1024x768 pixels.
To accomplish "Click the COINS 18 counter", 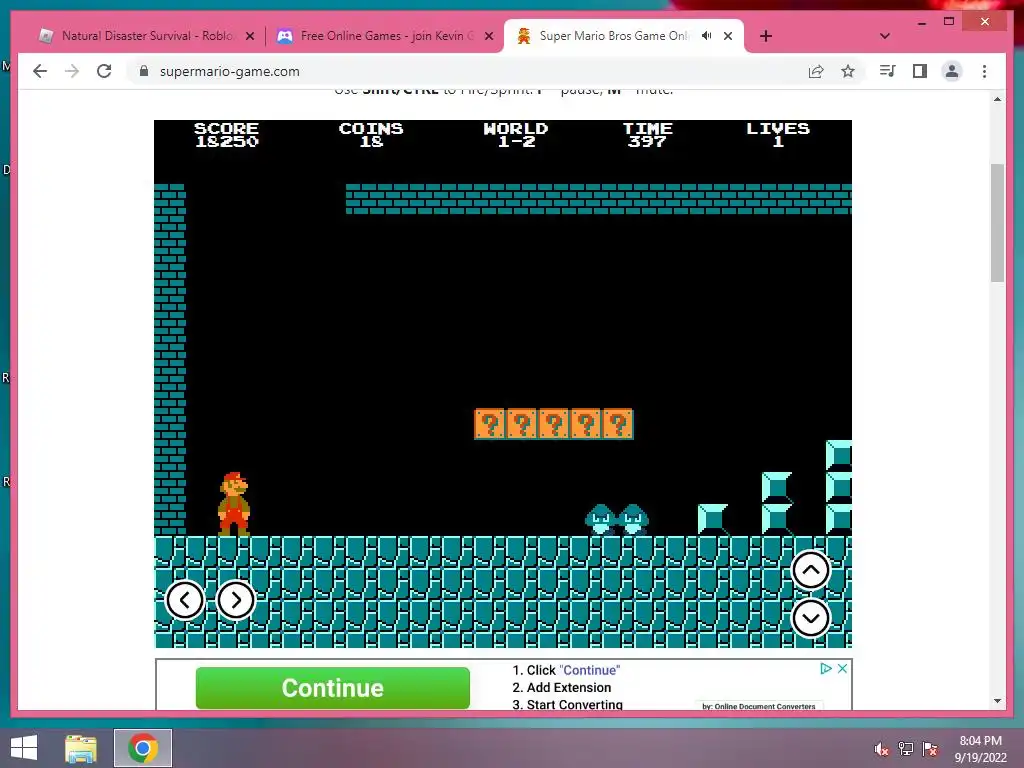I will (371, 135).
